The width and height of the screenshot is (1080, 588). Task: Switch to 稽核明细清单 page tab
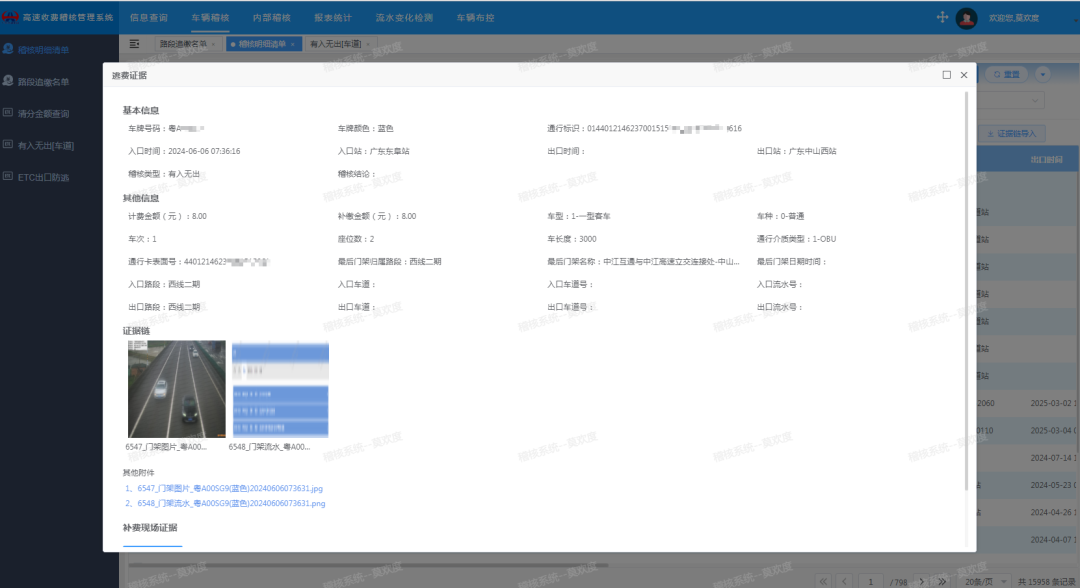(x=262, y=44)
